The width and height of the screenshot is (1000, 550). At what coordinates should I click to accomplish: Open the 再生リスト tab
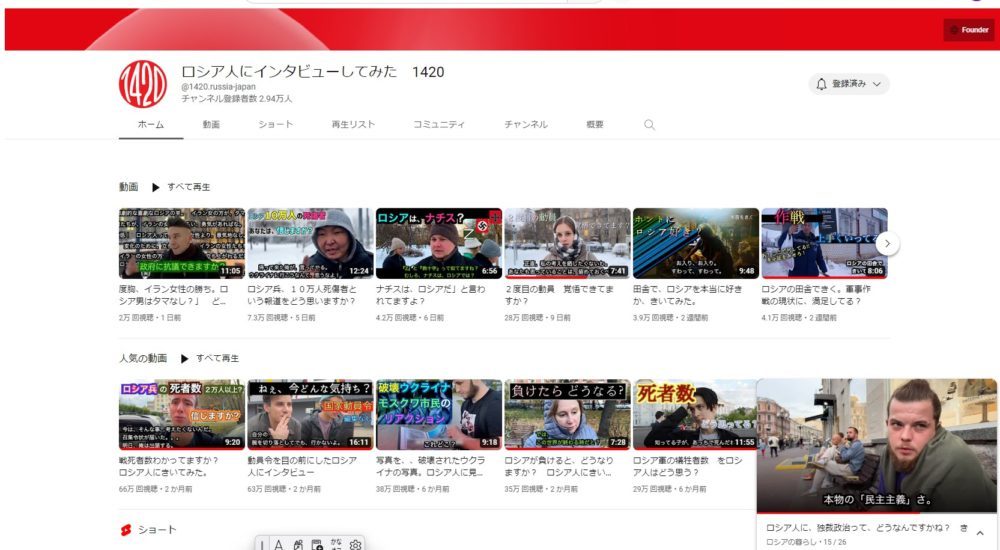353,124
